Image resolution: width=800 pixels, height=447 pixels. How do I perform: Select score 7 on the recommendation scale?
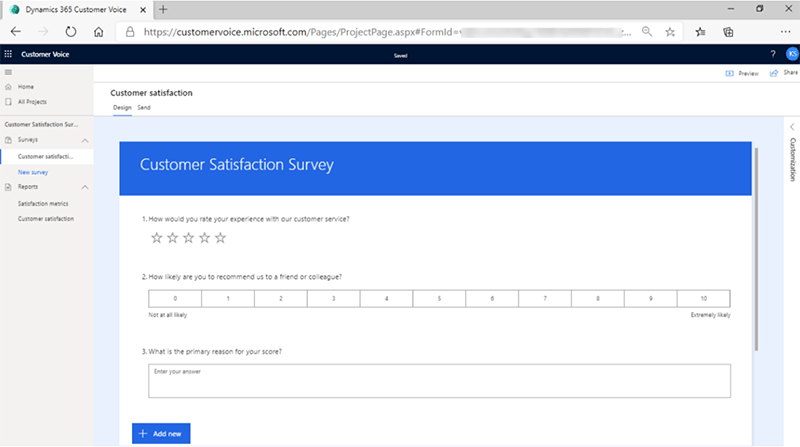[545, 299]
